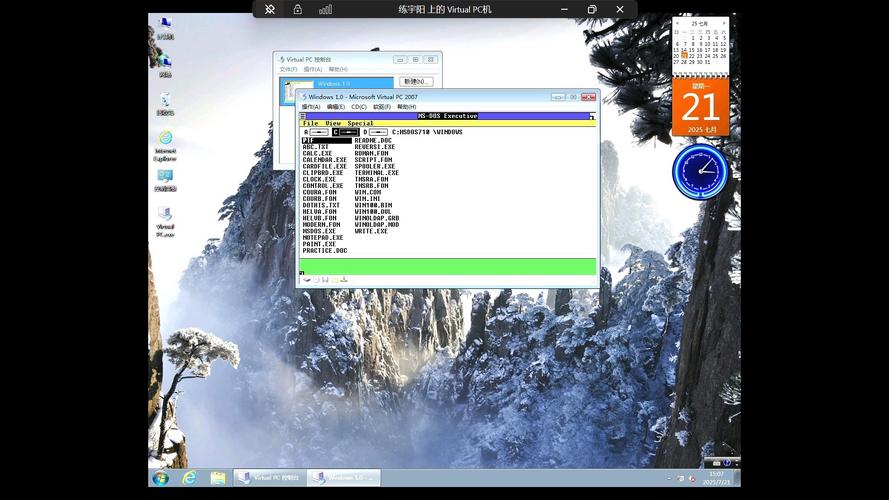Screen dimensions: 889x500
Task: Select CLIPBRD.EXE in the file list
Action: click(x=323, y=173)
